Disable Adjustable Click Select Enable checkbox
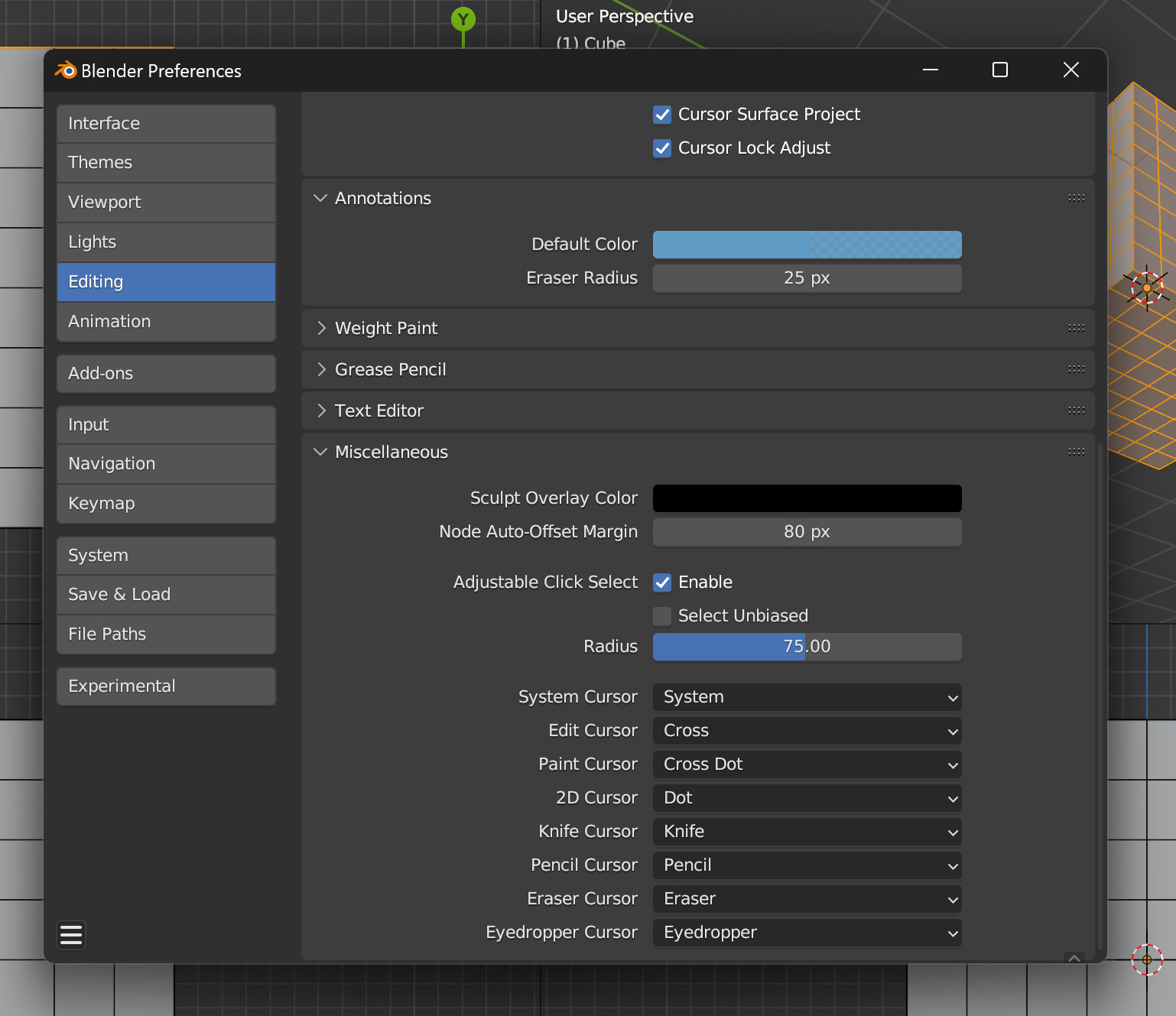This screenshot has width=1176, height=1016. [662, 583]
